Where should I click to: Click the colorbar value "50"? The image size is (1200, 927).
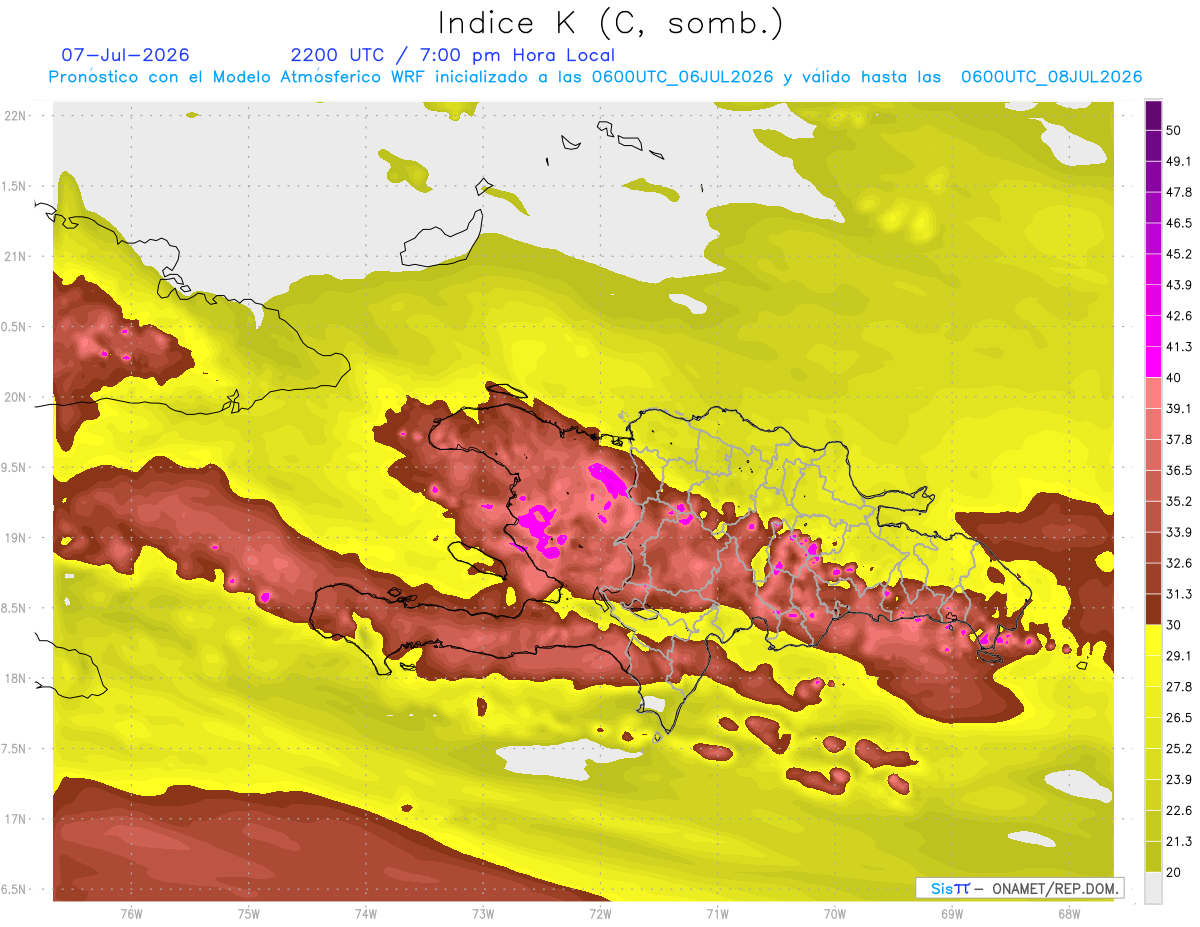[x=1174, y=130]
